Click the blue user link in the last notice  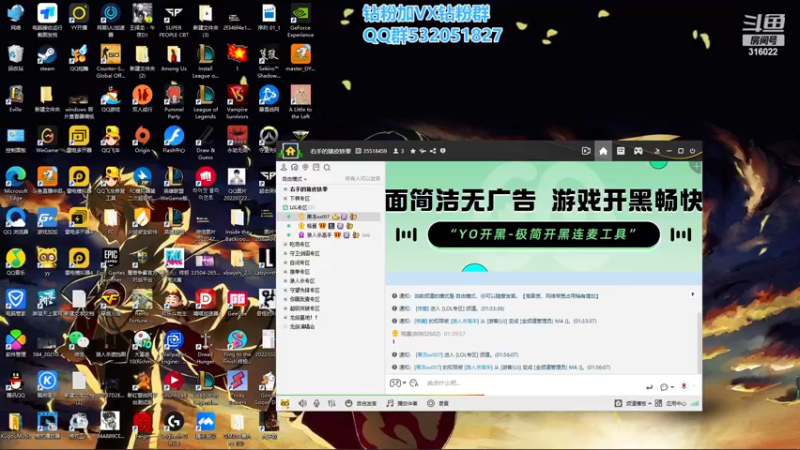pos(428,367)
